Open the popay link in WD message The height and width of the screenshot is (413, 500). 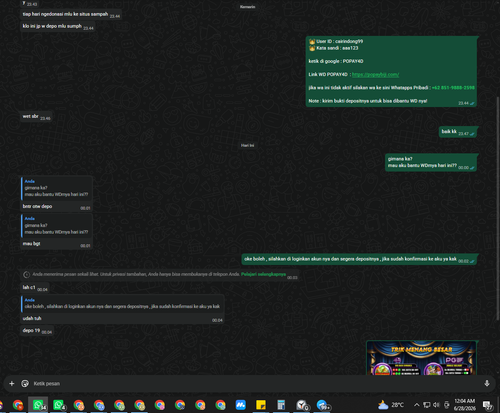pyautogui.click(x=375, y=74)
